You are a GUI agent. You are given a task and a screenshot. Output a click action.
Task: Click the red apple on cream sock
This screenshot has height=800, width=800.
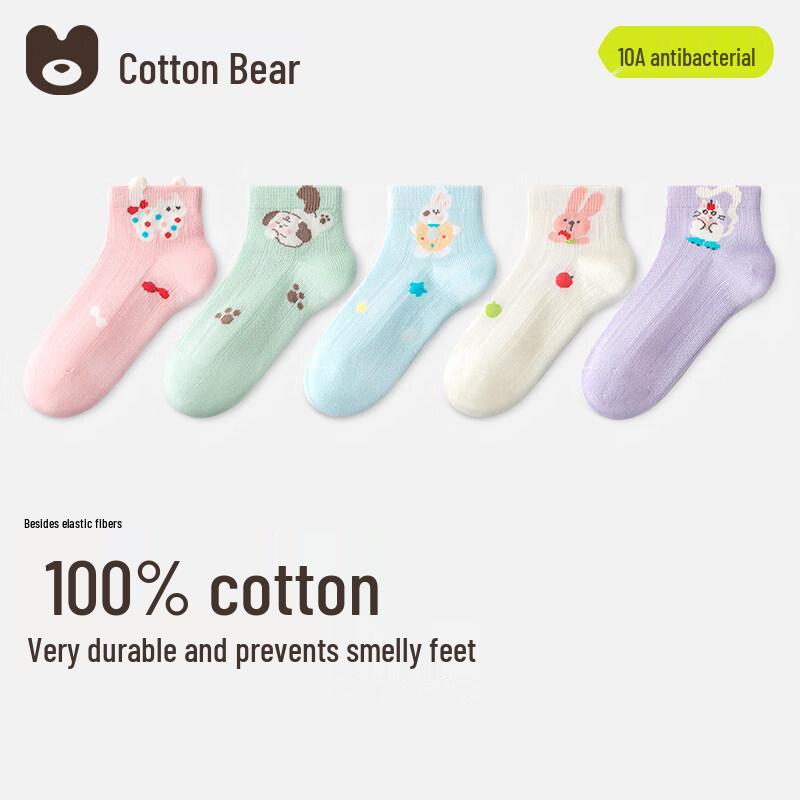[x=564, y=280]
